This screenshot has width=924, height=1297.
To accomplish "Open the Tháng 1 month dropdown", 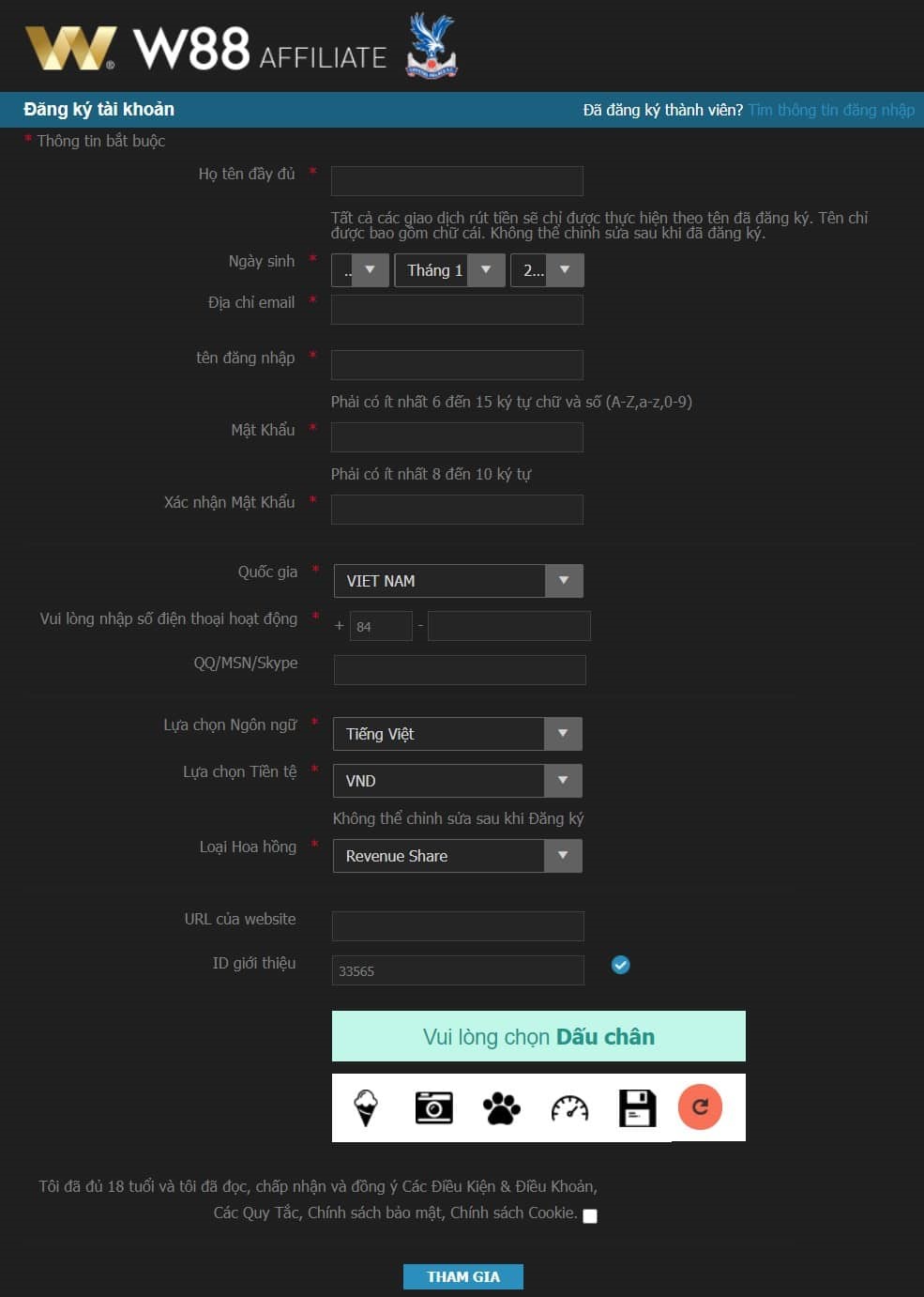I will (x=449, y=270).
